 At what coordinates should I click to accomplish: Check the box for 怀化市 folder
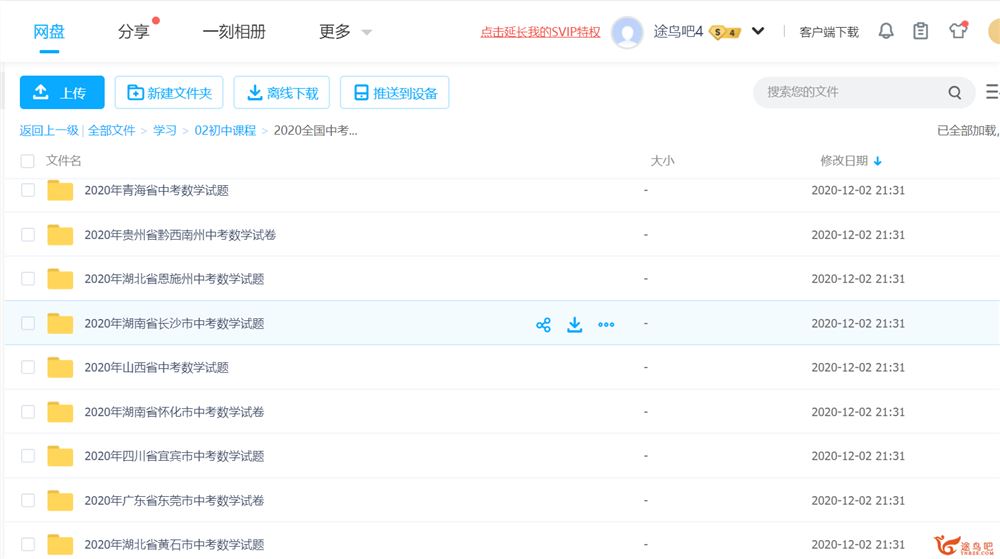(27, 412)
